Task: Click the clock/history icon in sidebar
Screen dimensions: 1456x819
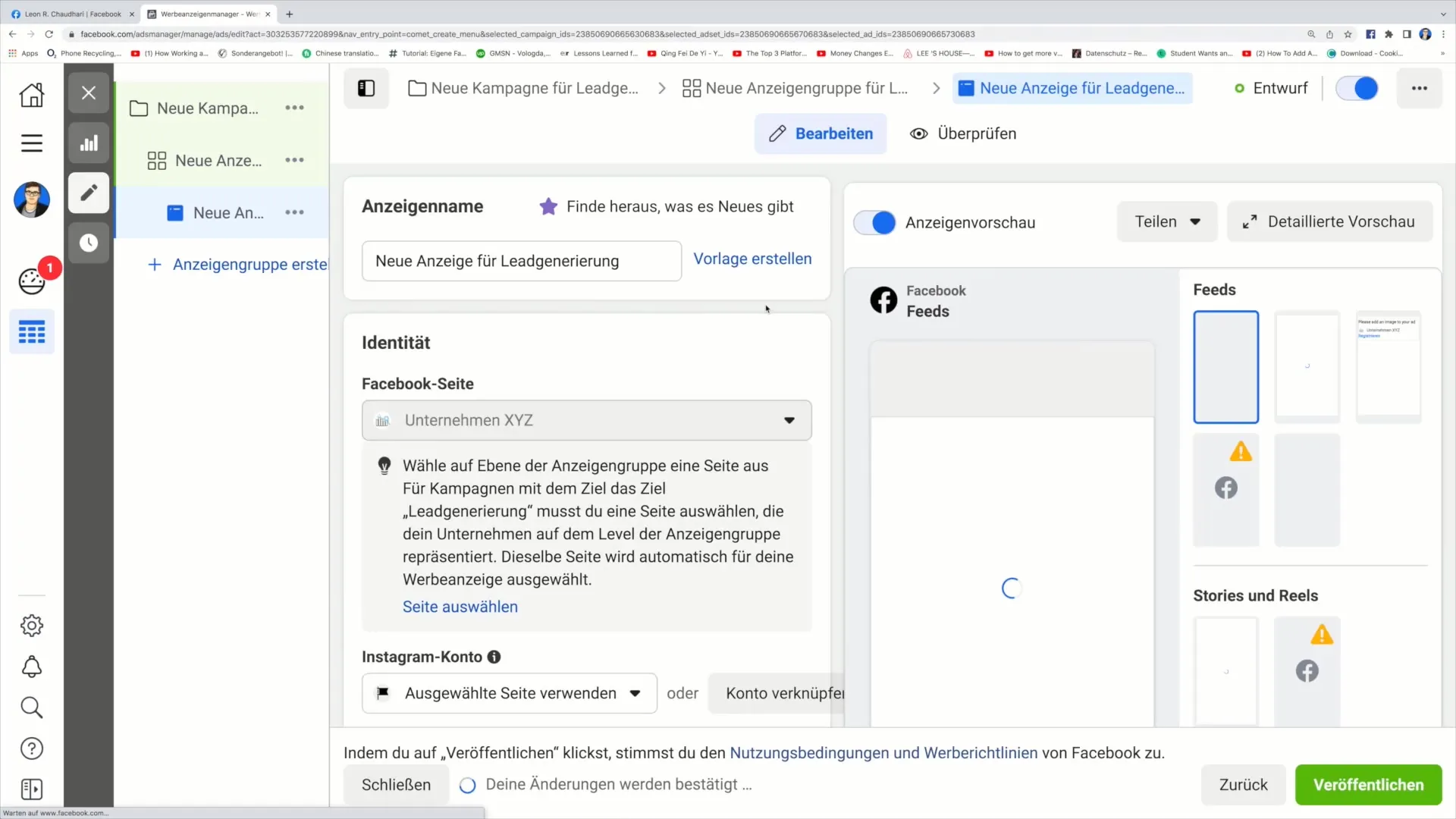Action: tap(88, 243)
